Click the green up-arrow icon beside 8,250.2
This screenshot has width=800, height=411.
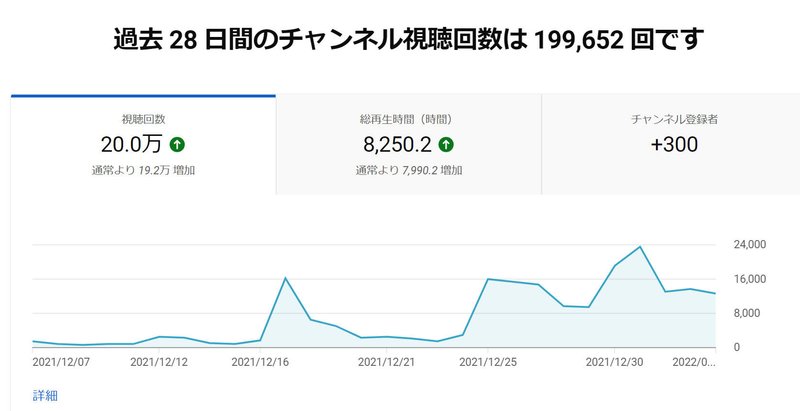click(x=446, y=145)
